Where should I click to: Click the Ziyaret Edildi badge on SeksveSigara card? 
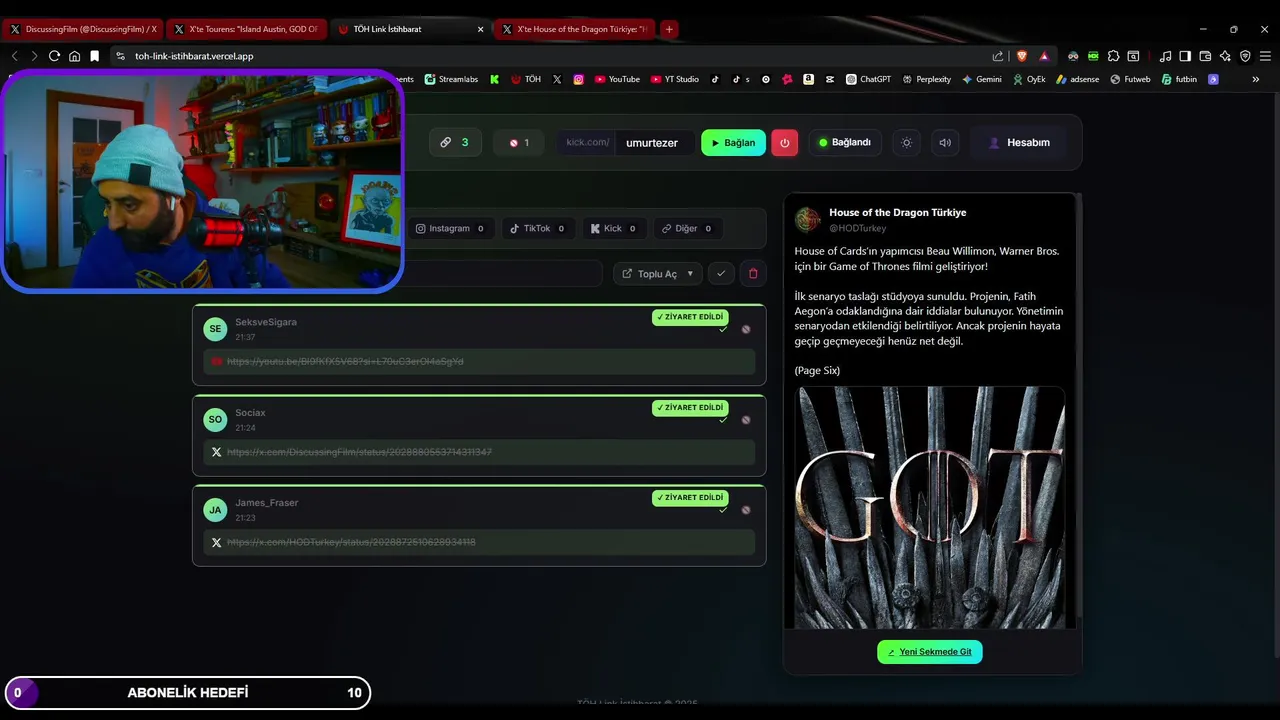[690, 317]
